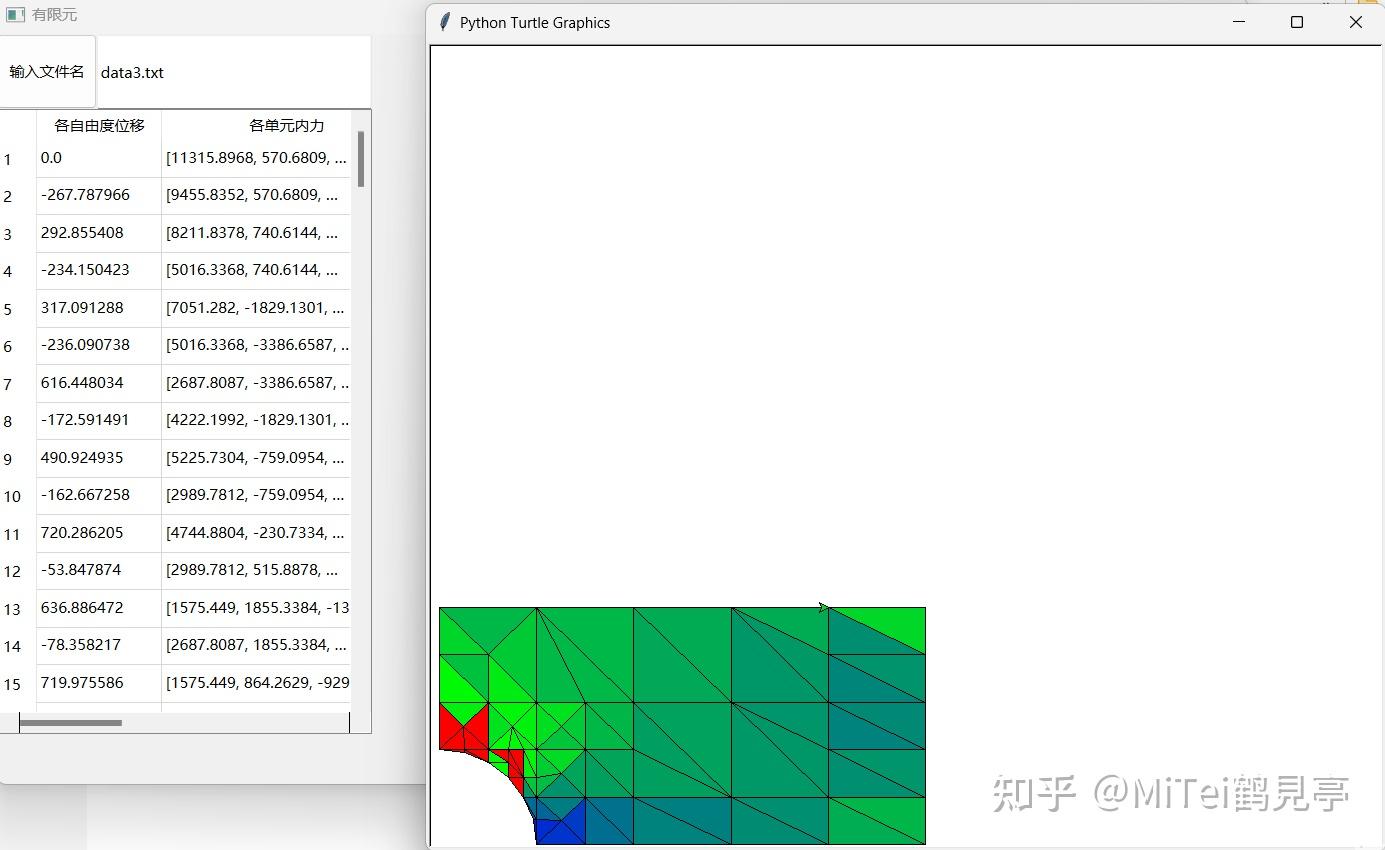
Task: Select displacement cell -78.358217
Action: pyautogui.click(x=99, y=645)
